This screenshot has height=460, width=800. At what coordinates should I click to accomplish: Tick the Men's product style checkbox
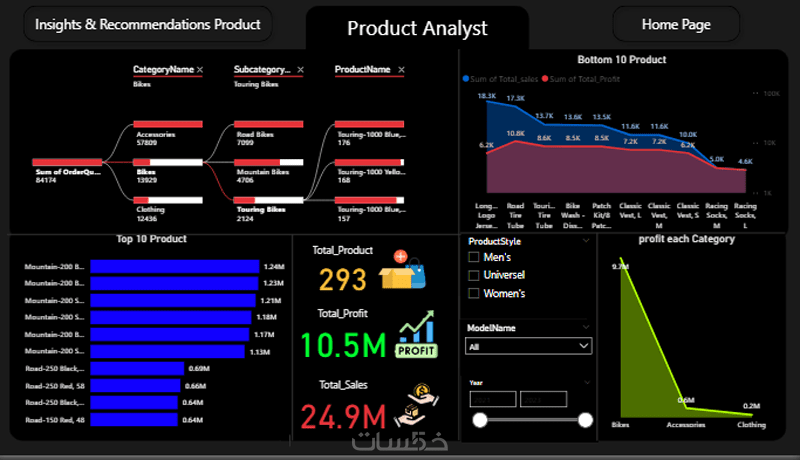(x=473, y=257)
